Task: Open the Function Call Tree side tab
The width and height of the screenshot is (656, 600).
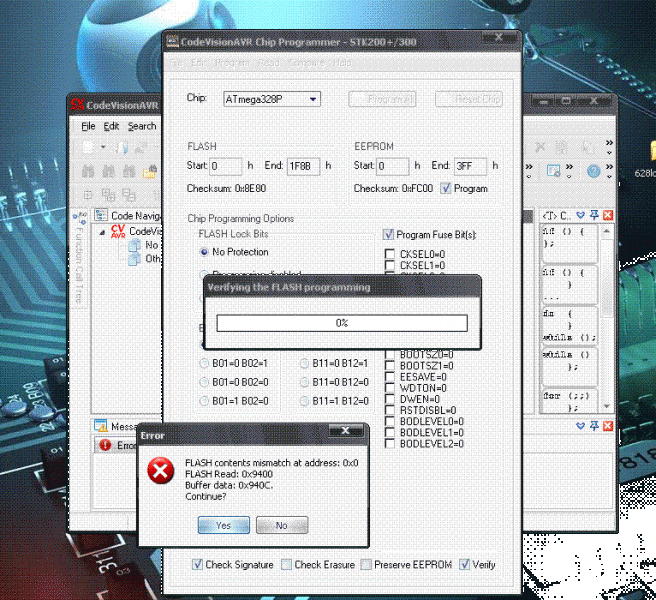Action: 79,259
